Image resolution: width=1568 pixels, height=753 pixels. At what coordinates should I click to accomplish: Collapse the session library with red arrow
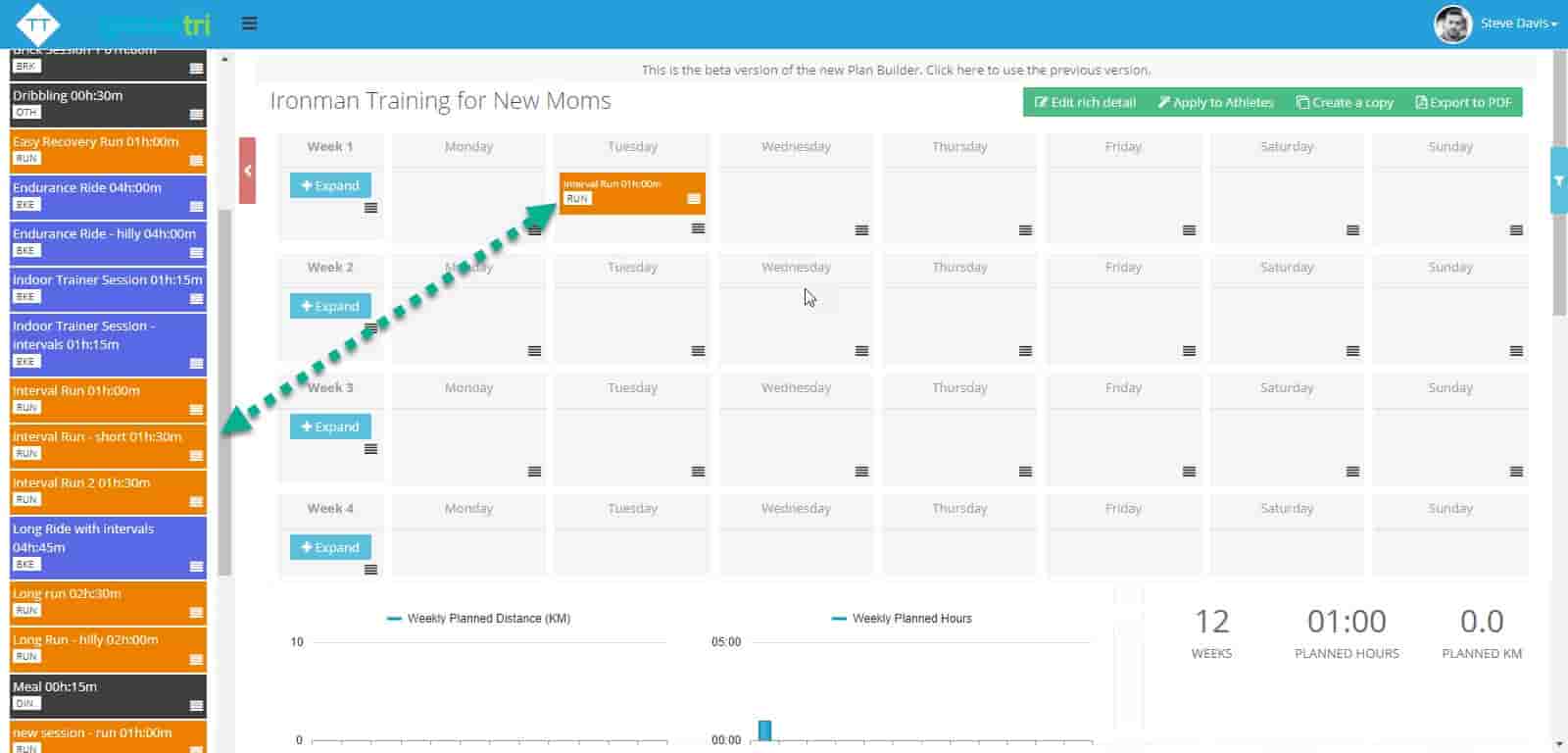pyautogui.click(x=248, y=171)
